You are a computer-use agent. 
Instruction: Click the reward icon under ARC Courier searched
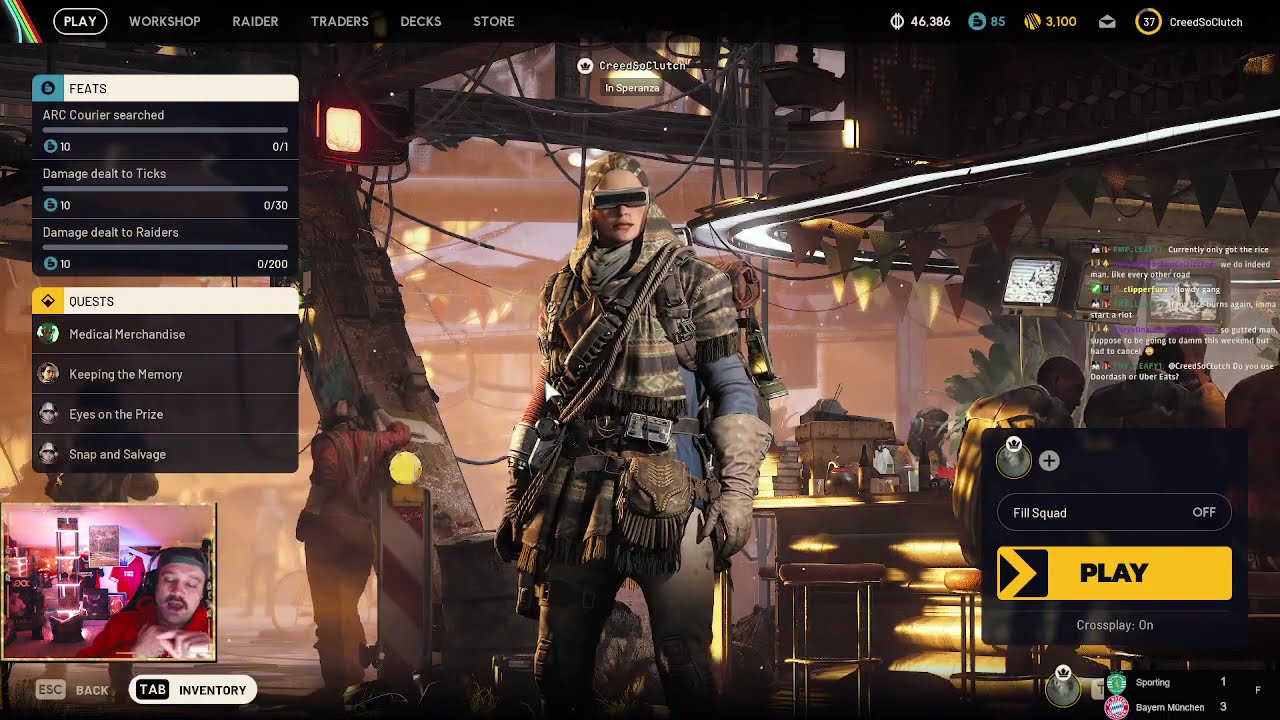point(51,146)
